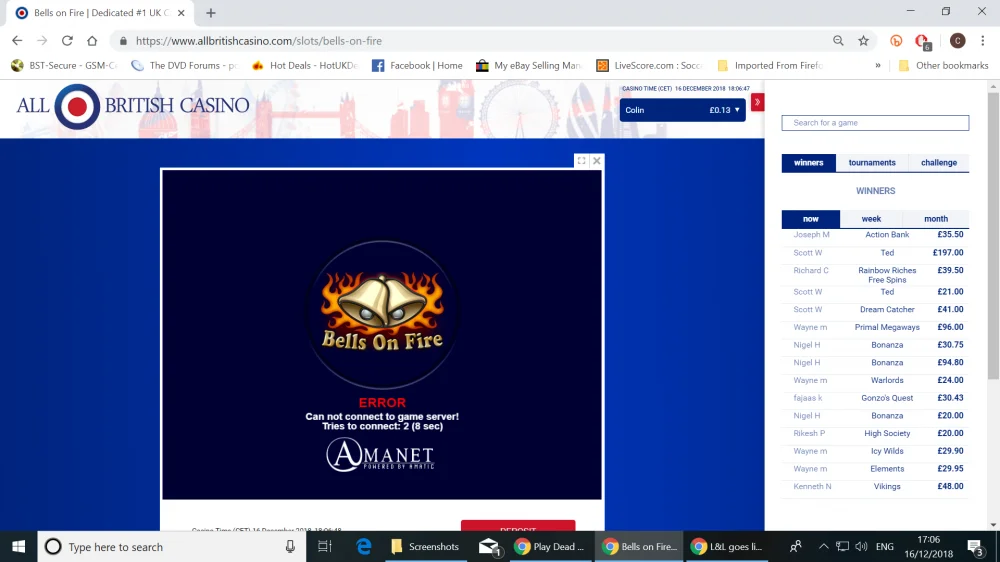This screenshot has height=562, width=1000.
Task: Open Facebook Home bookmark
Action: (417, 65)
